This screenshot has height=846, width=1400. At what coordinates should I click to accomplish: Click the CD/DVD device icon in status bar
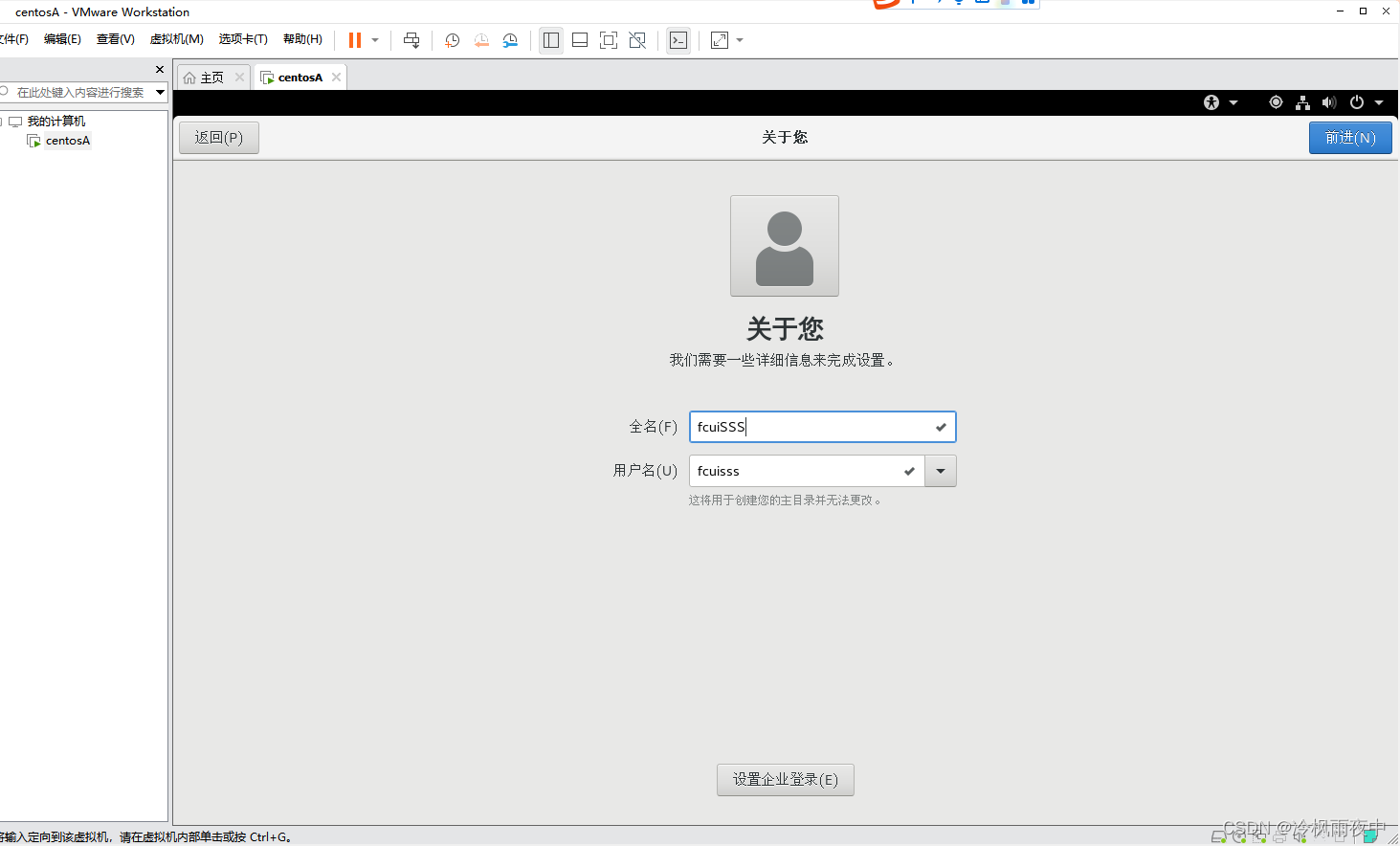click(1239, 837)
